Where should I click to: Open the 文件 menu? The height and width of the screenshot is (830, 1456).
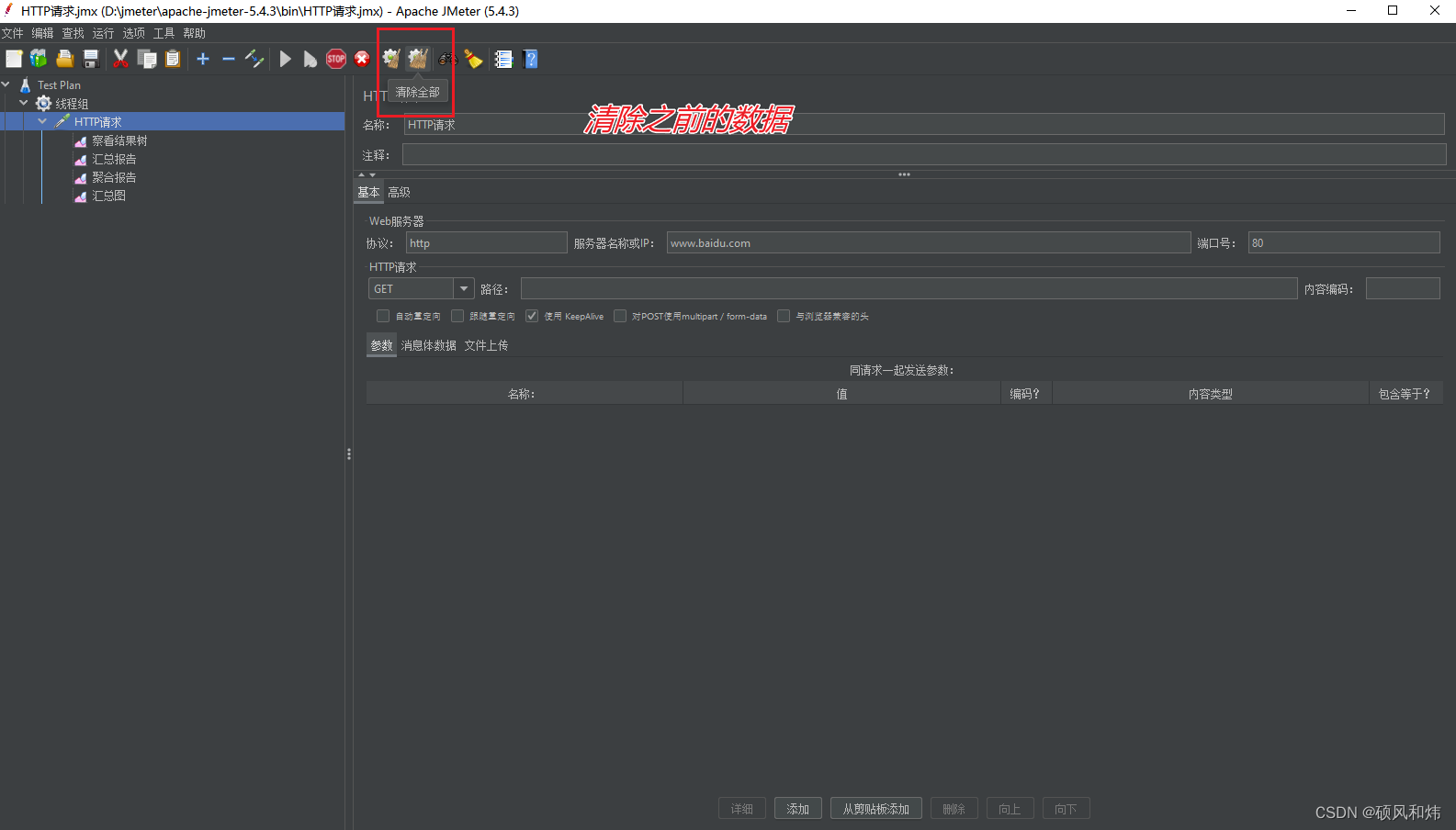(x=13, y=33)
